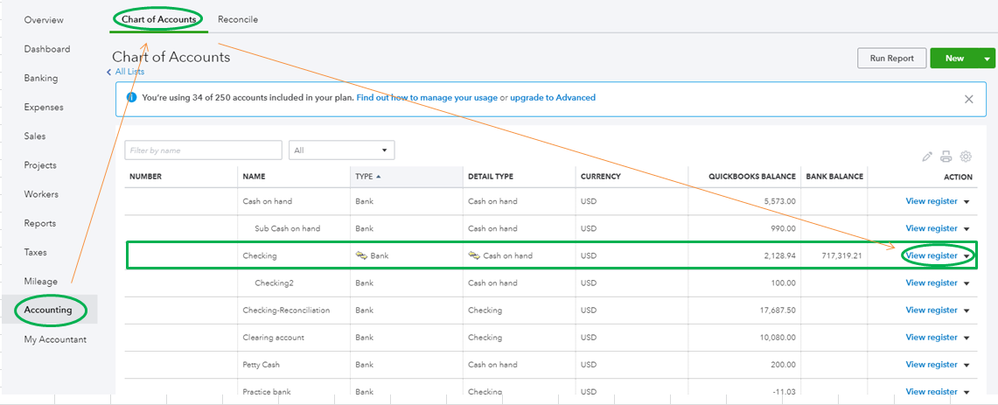Open Expenses in the left sidebar
Screen dimensions: 998x405
pos(44,107)
